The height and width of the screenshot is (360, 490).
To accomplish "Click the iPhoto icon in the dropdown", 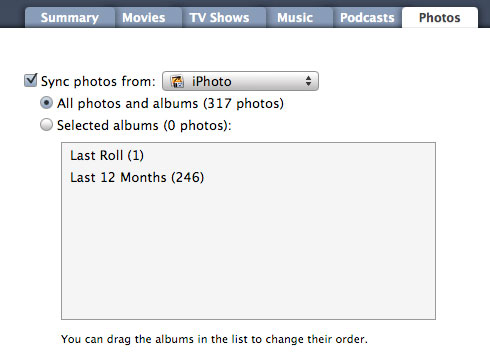I will point(177,81).
